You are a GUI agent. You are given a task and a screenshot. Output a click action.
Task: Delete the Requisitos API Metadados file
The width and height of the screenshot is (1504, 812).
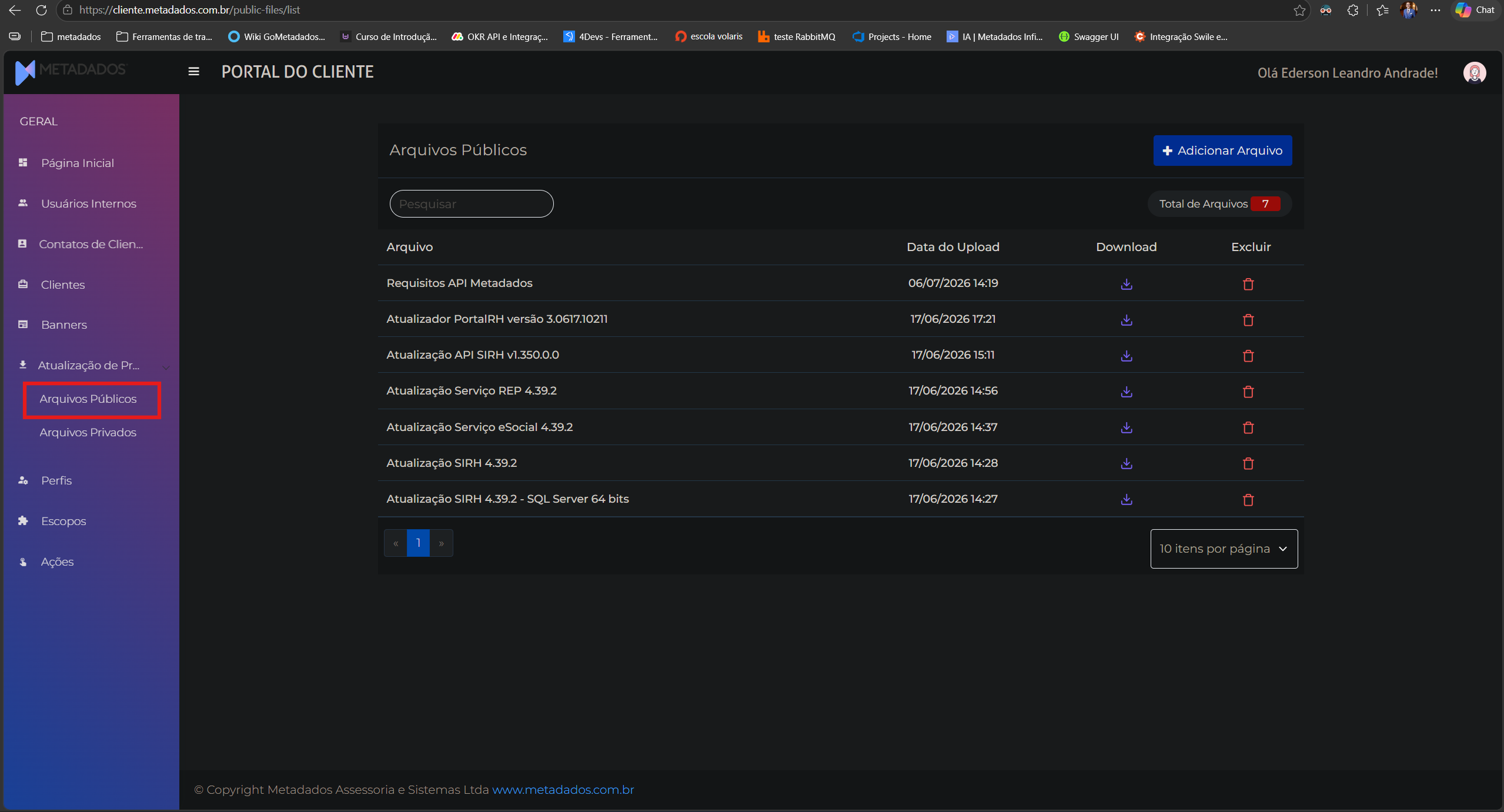[x=1248, y=284]
